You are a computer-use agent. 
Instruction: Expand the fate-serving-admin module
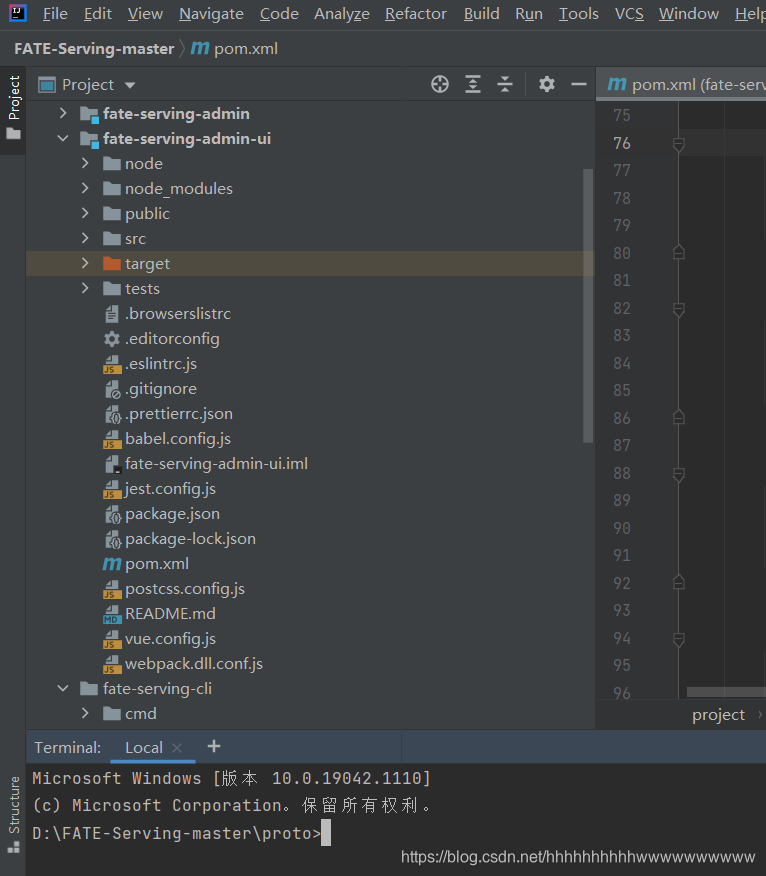63,113
